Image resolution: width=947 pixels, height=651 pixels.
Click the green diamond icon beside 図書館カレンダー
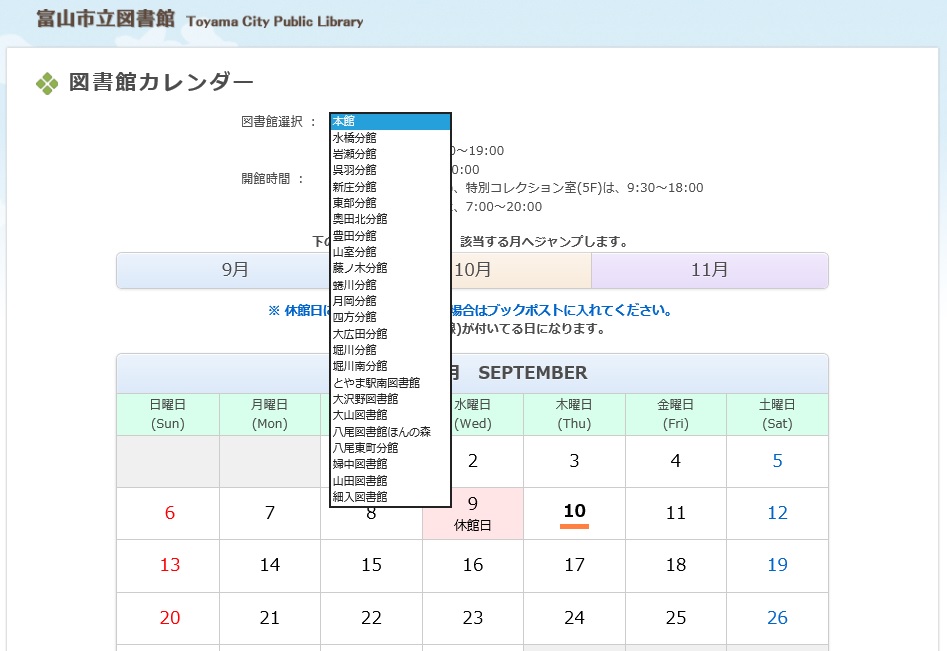pos(46,84)
